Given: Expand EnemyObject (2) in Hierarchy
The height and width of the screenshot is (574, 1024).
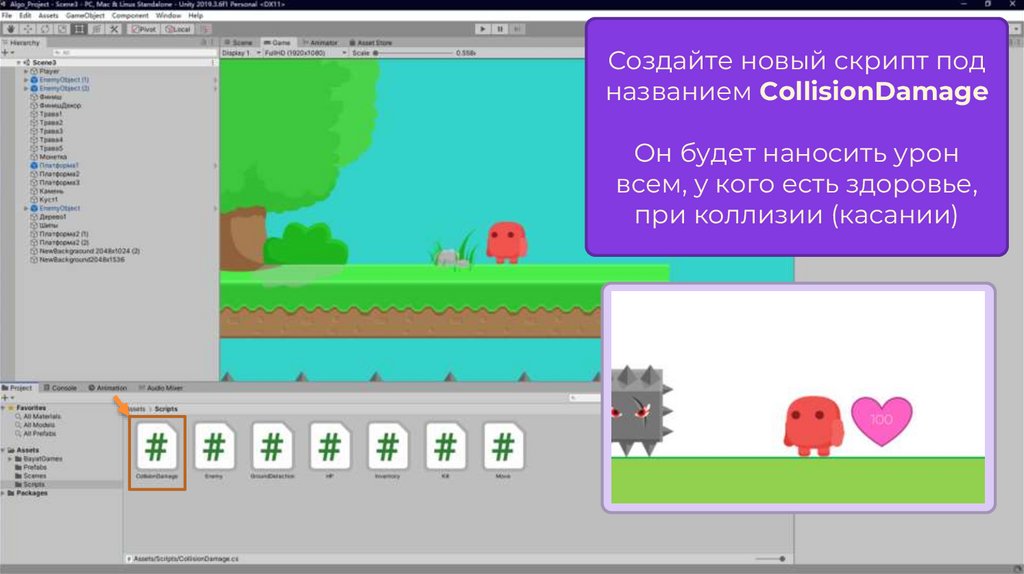Looking at the screenshot, I should 26,88.
